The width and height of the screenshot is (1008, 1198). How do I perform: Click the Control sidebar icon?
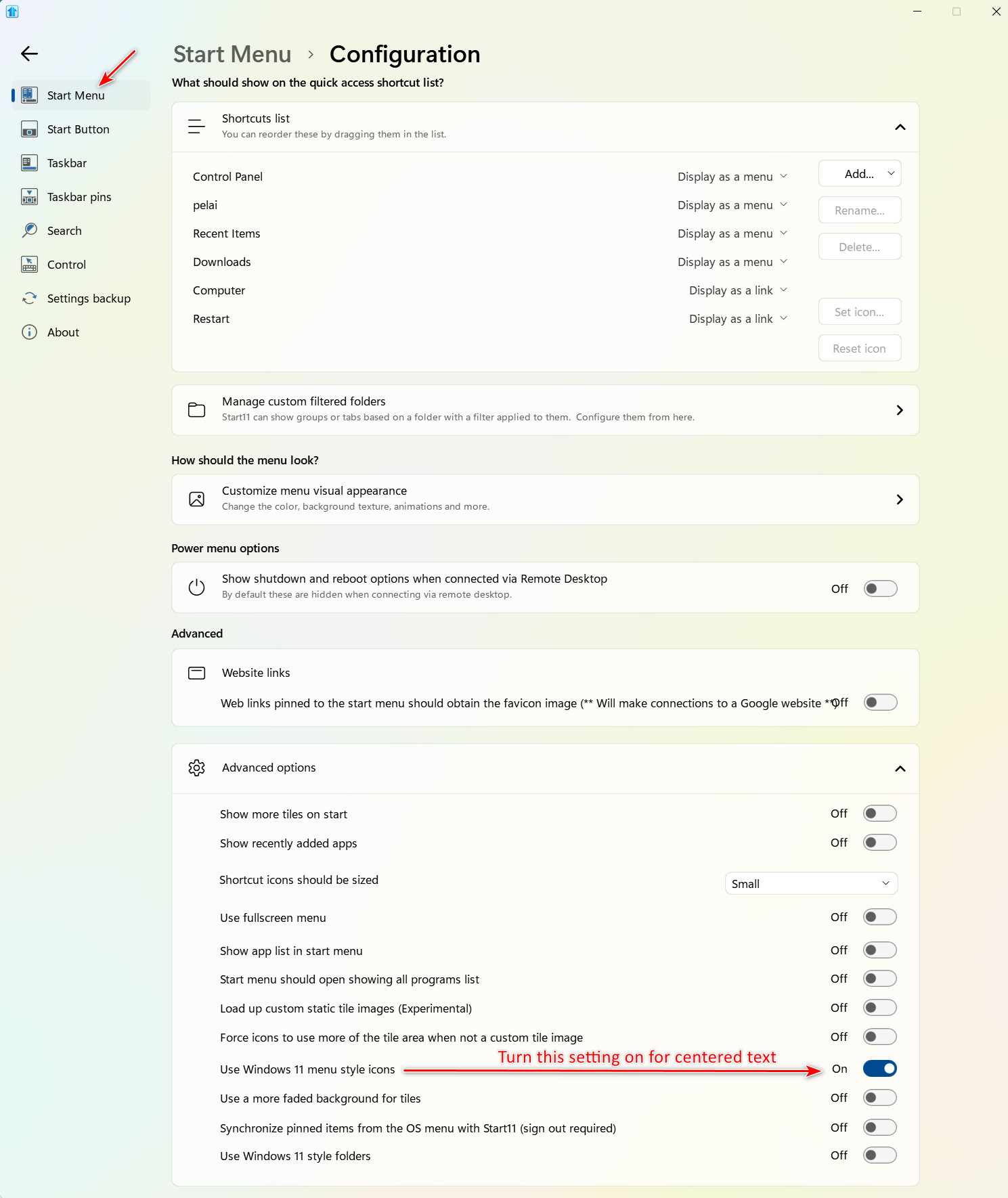29,265
